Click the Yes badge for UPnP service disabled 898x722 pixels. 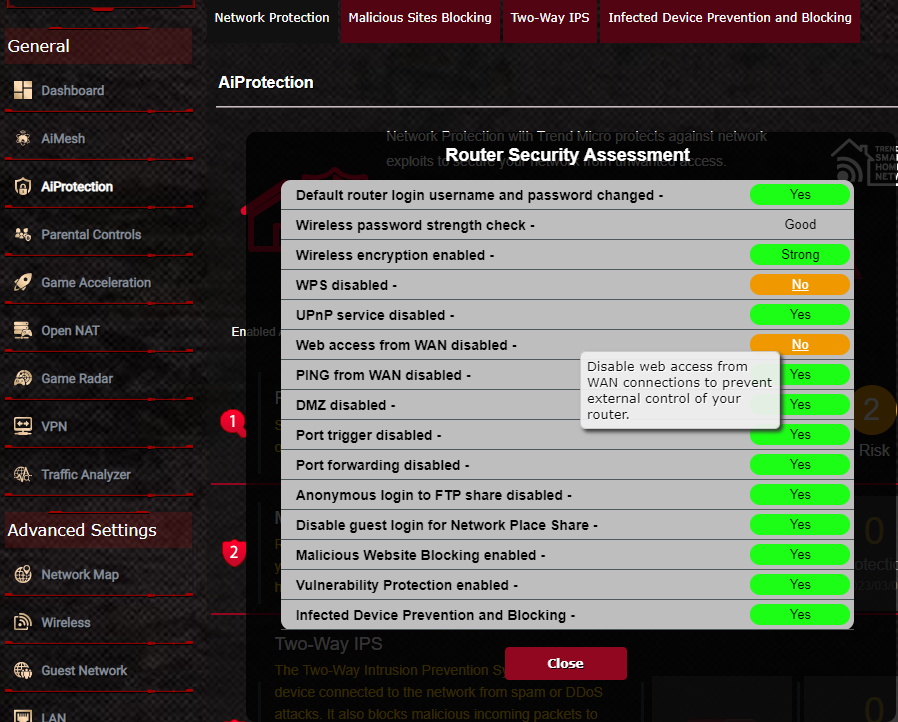click(800, 314)
